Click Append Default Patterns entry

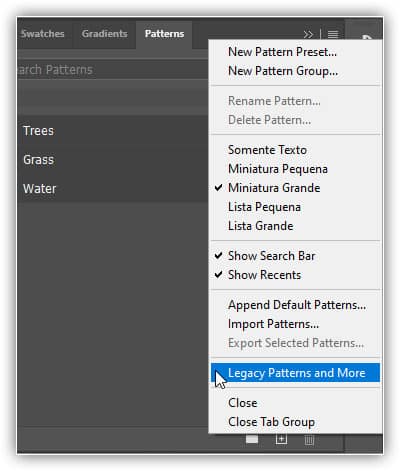(295, 305)
